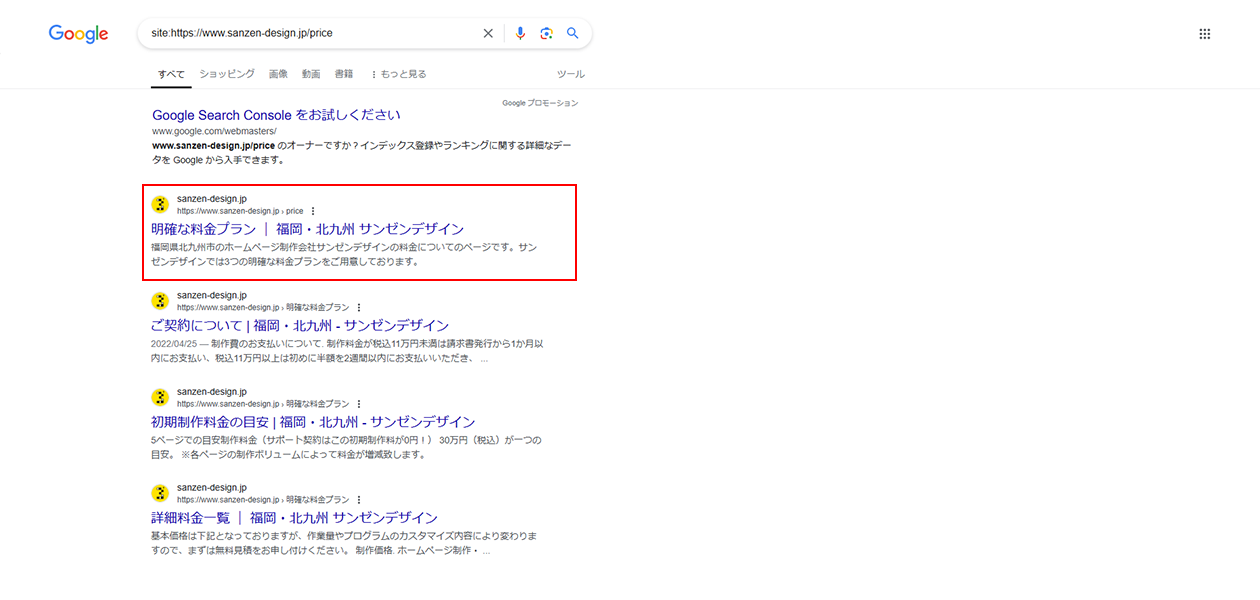
Task: Switch to the 動画 tab
Action: tap(311, 74)
